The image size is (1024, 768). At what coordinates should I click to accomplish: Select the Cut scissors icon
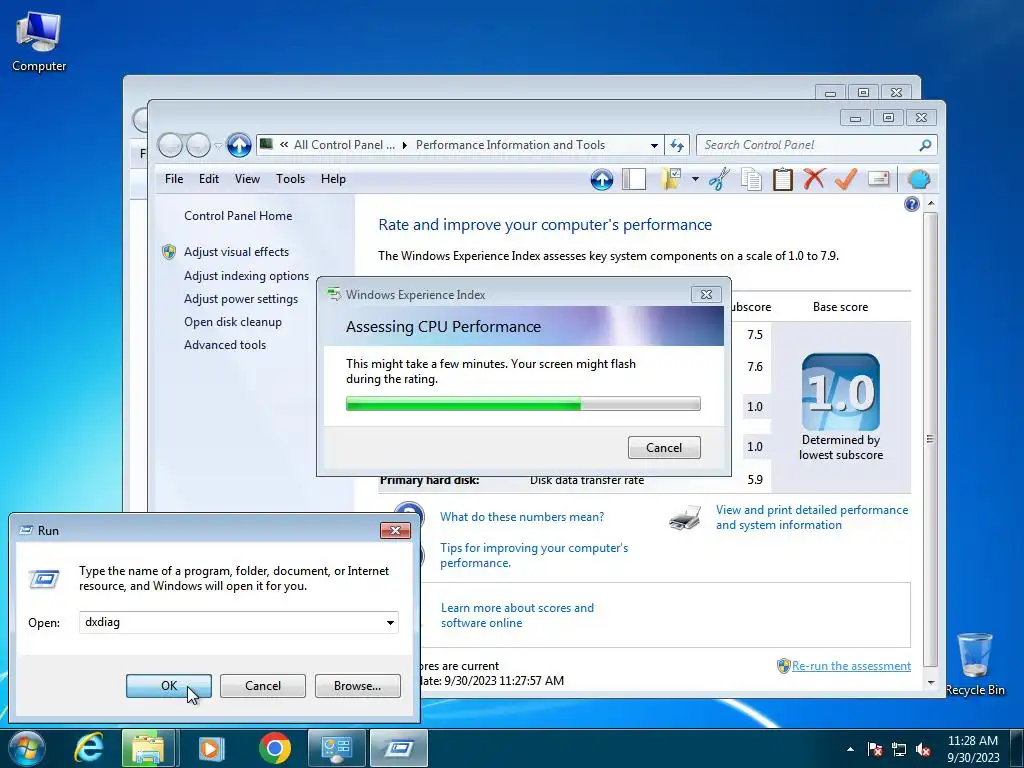pyautogui.click(x=719, y=179)
